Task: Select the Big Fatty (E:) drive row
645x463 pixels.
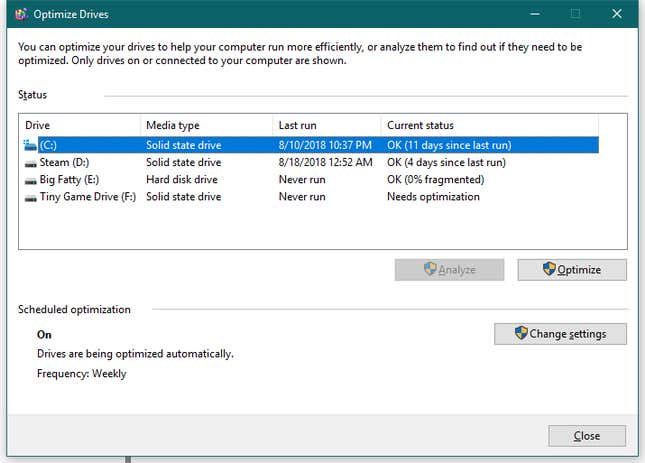Action: [x=311, y=180]
